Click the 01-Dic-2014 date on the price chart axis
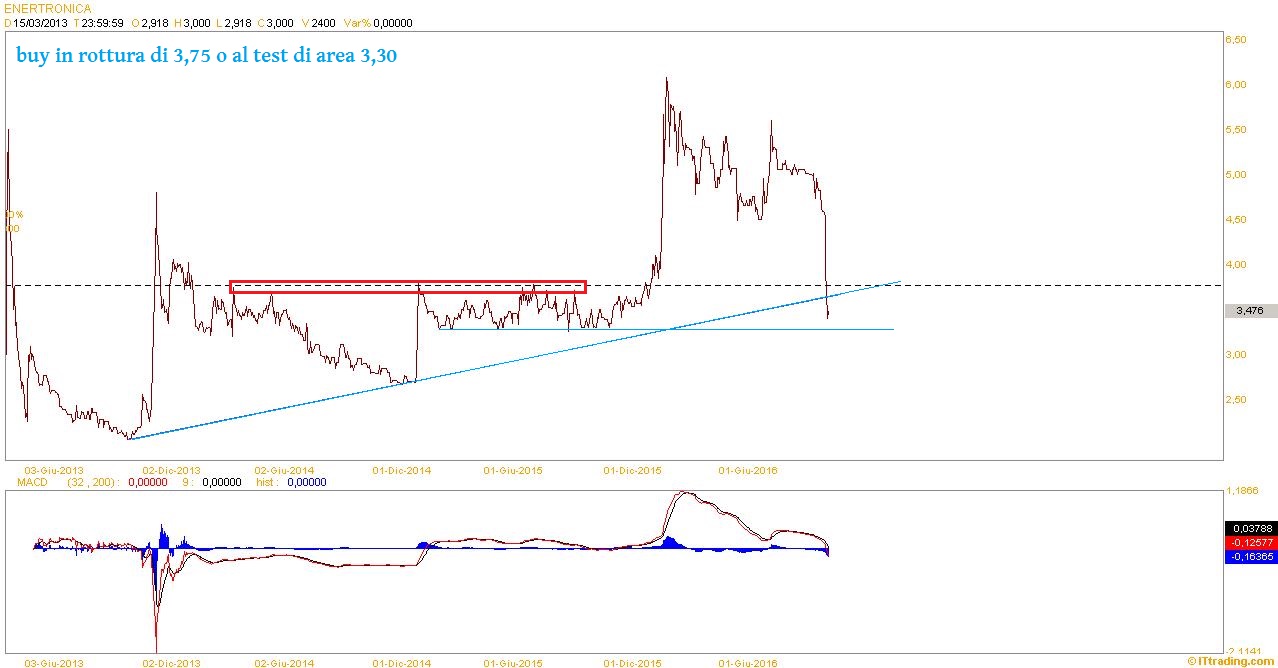This screenshot has width=1278, height=668. 401,470
